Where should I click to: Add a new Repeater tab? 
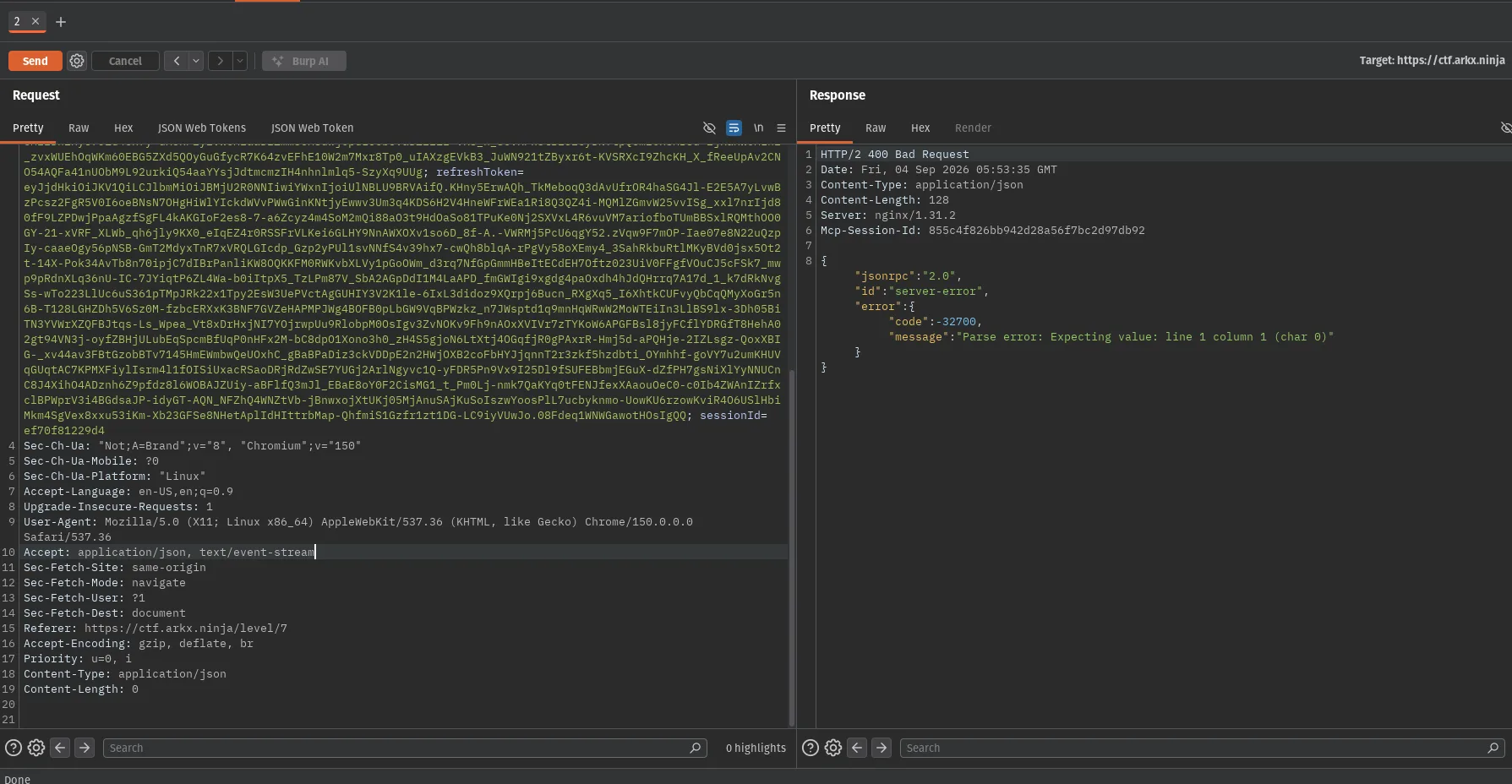(61, 22)
